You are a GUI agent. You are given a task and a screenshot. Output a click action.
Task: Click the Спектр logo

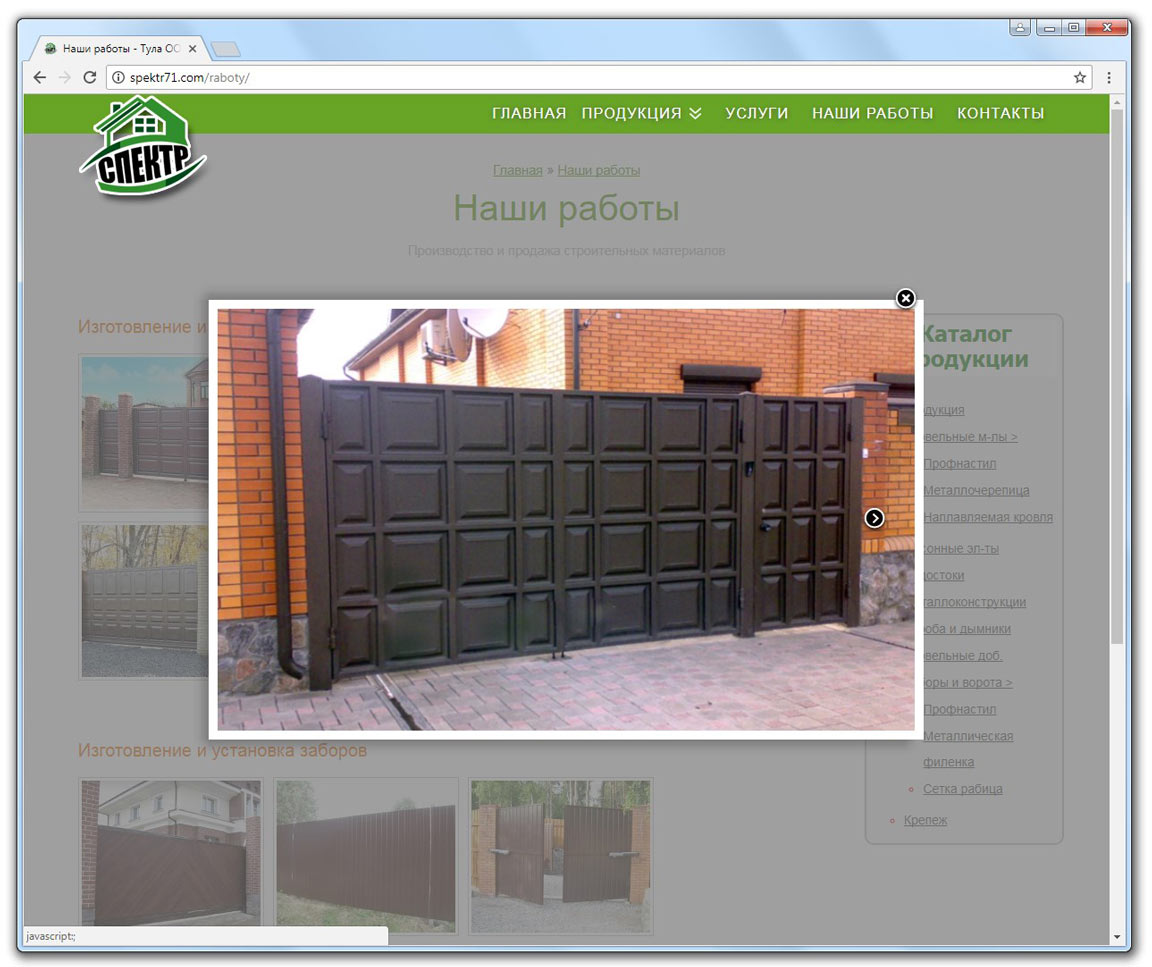pyautogui.click(x=143, y=147)
